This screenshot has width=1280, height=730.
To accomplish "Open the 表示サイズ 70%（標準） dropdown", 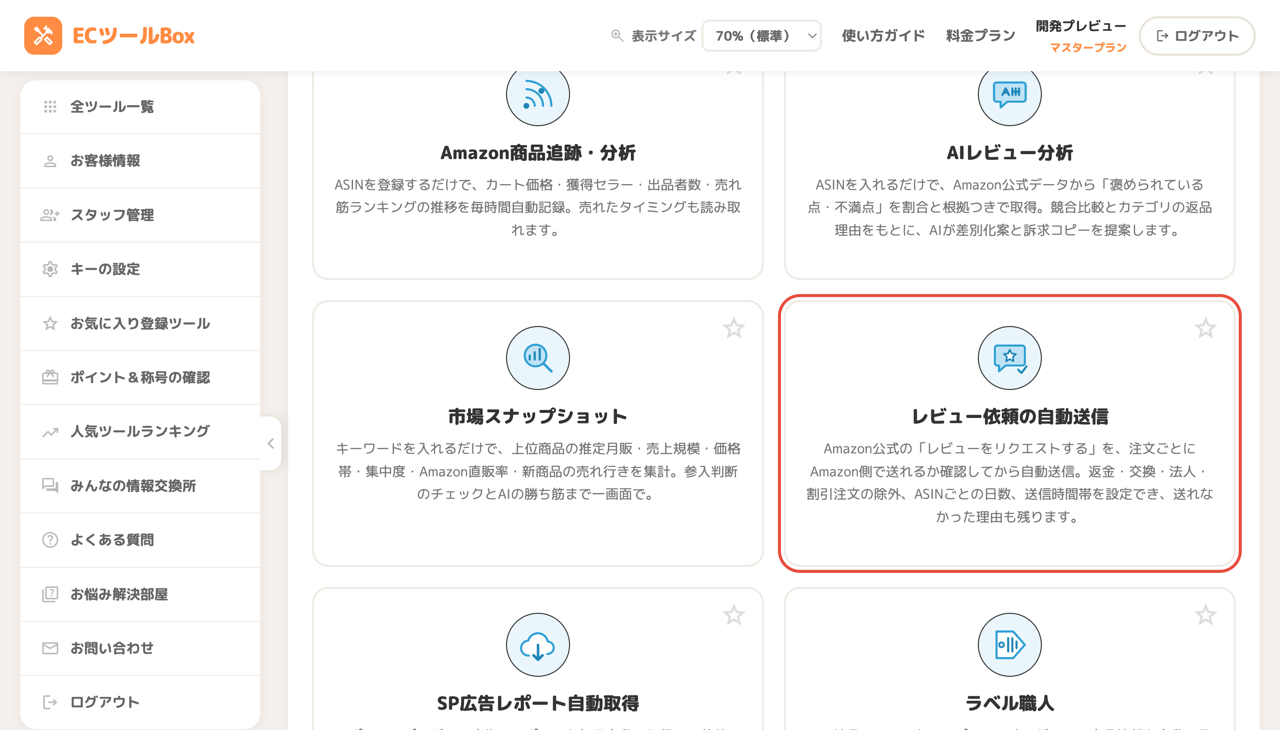I will point(762,36).
